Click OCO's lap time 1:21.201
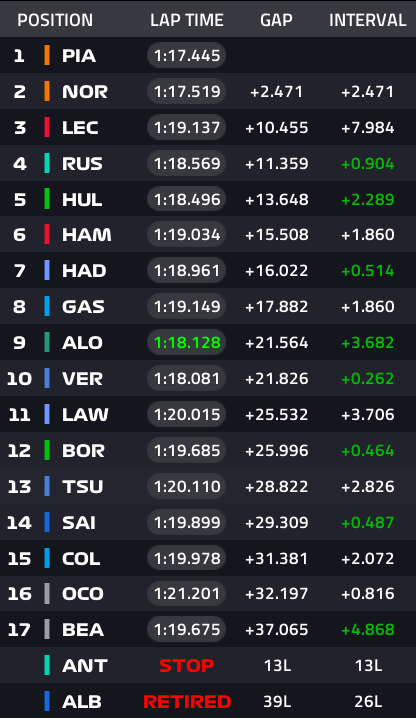The width and height of the screenshot is (416, 718). pos(186,594)
